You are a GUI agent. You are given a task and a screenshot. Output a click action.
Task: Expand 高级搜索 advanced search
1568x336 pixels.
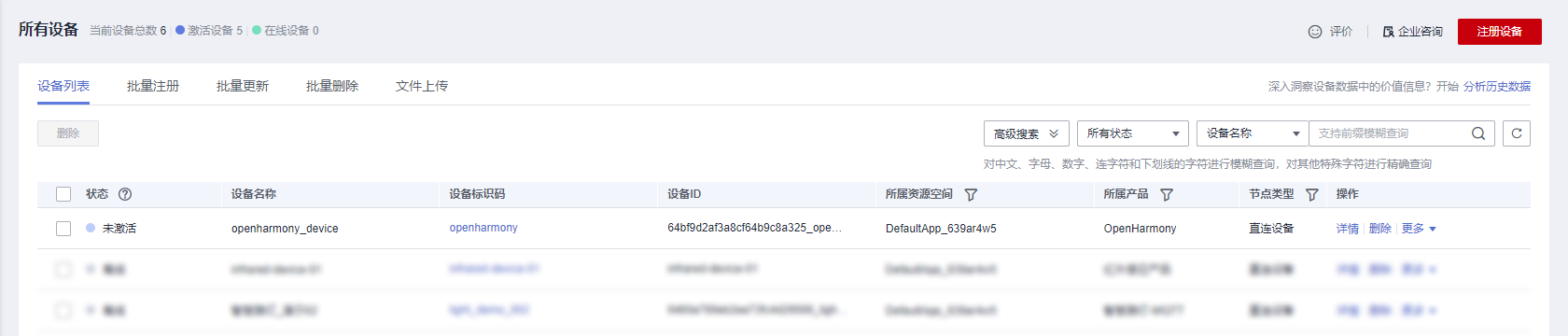(1027, 133)
